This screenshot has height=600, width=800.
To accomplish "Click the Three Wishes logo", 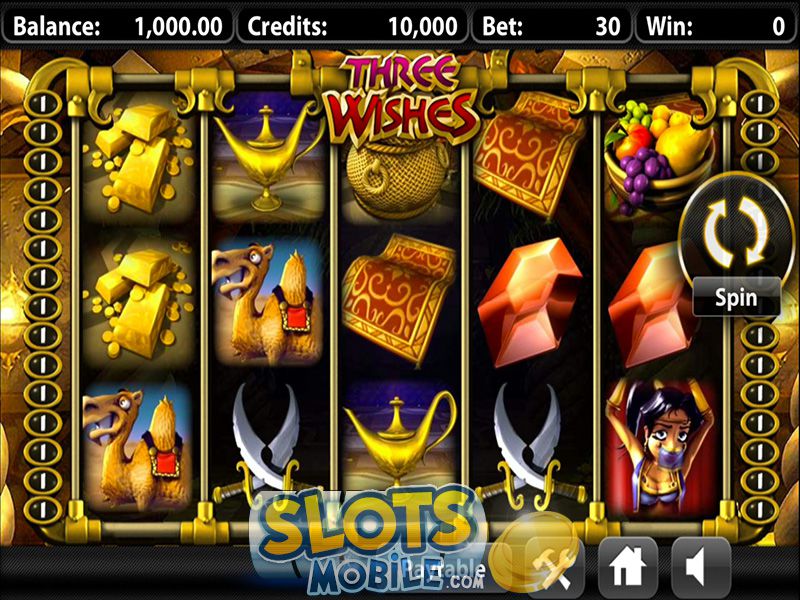I will coord(404,99).
